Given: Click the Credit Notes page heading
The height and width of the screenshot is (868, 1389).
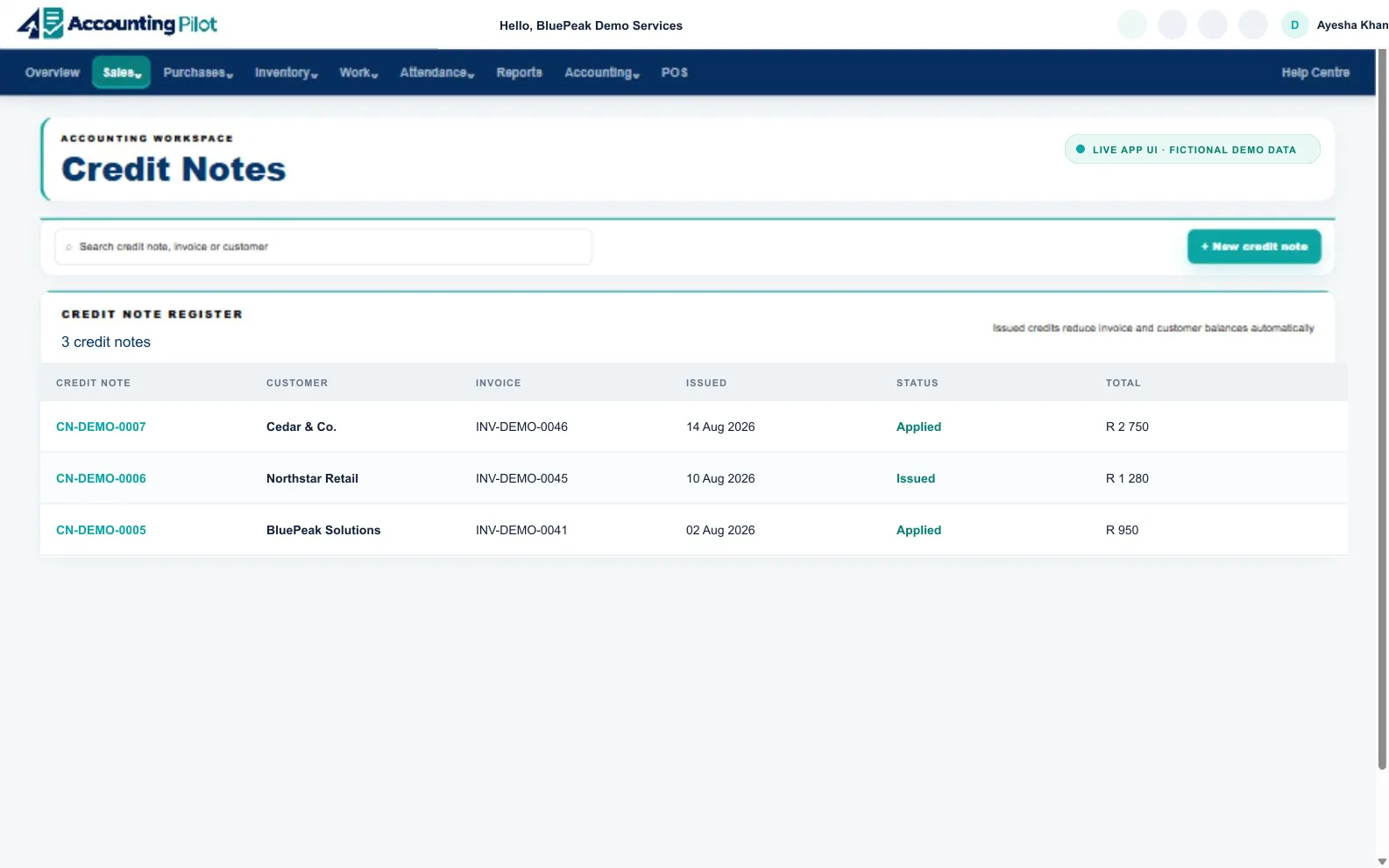Looking at the screenshot, I should [x=174, y=169].
